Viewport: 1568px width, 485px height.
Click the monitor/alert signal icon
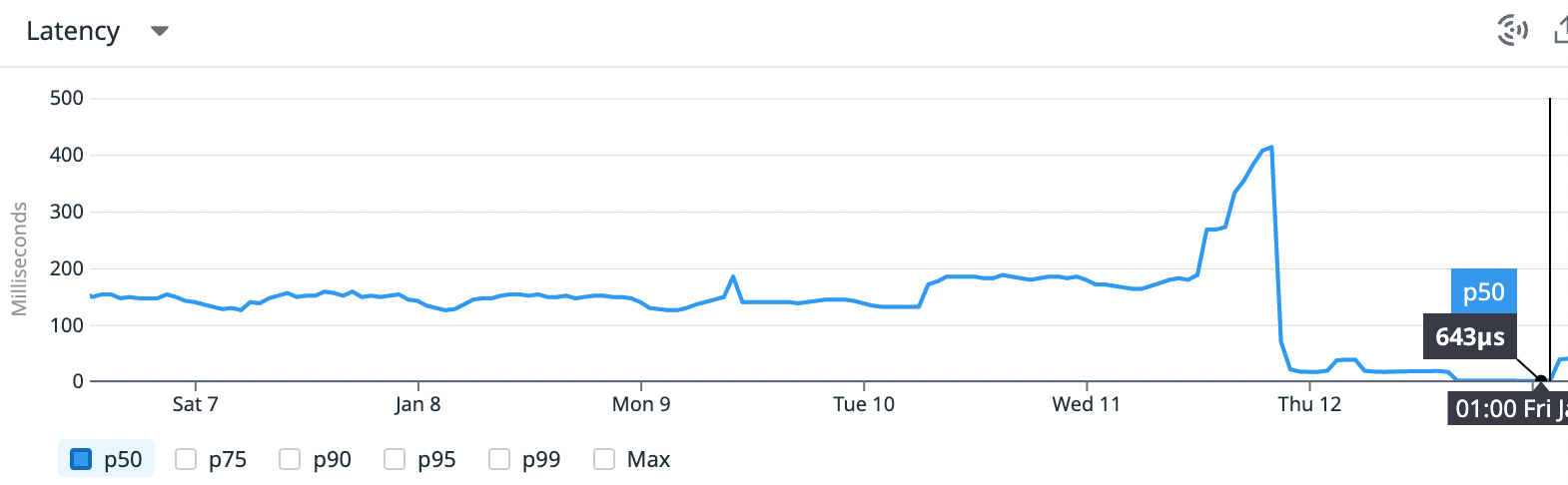tap(1512, 31)
